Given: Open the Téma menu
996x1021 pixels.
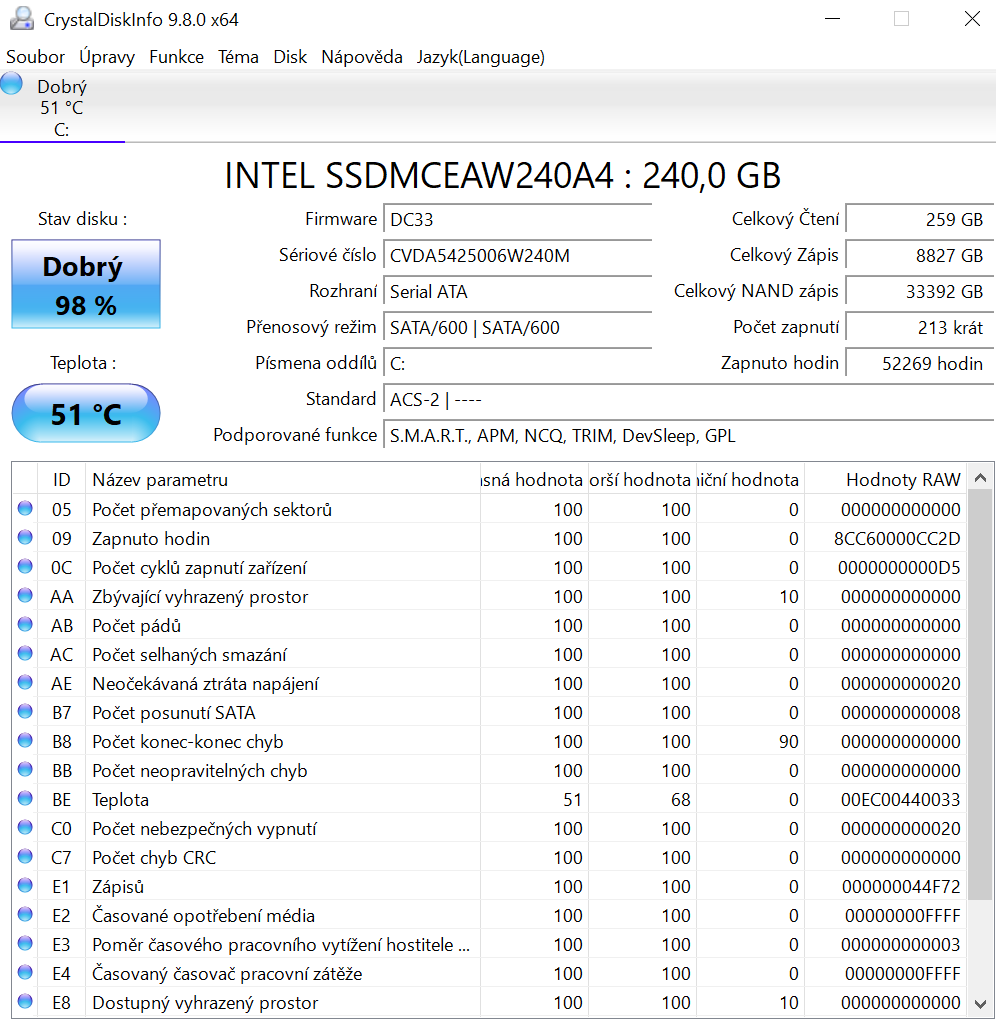Looking at the screenshot, I should [238, 57].
